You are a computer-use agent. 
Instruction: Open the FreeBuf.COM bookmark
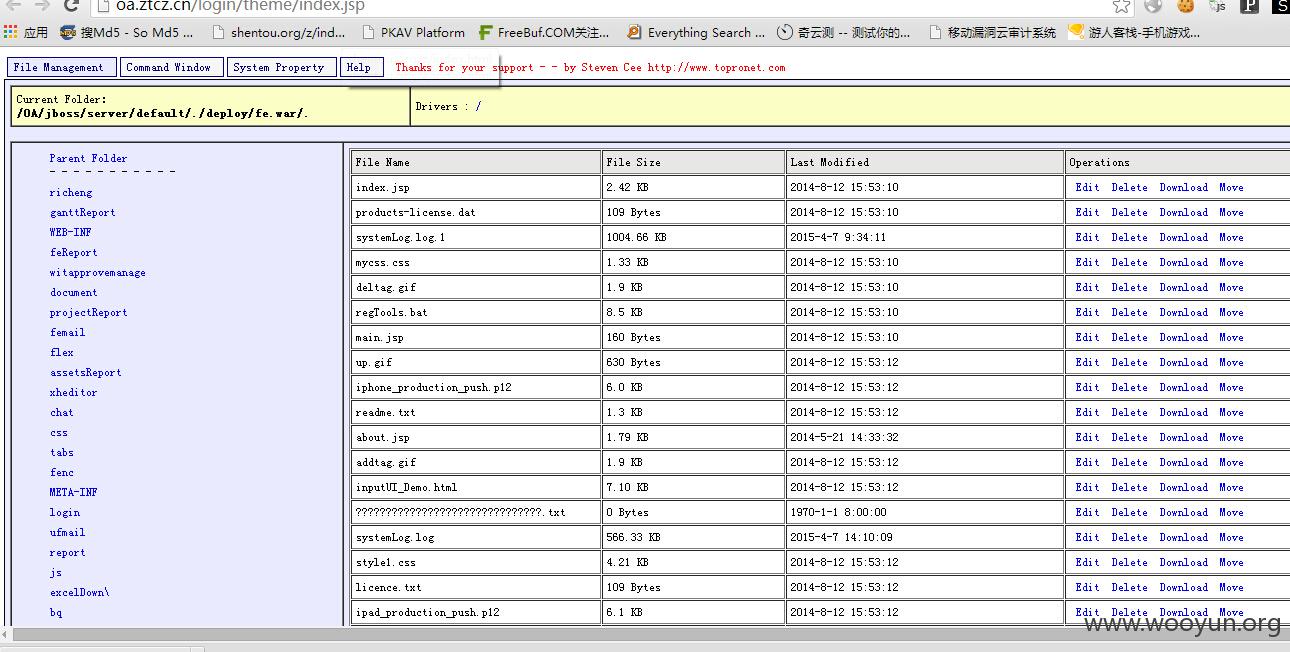tap(544, 32)
